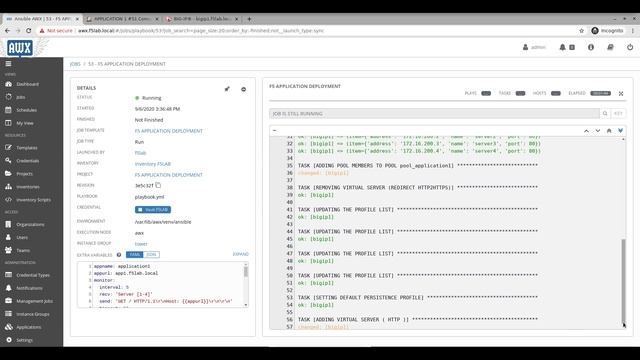Image resolution: width=640 pixels, height=360 pixels.
Task: Click the Applications rocket icon in sidebar
Action: [x=9, y=327]
